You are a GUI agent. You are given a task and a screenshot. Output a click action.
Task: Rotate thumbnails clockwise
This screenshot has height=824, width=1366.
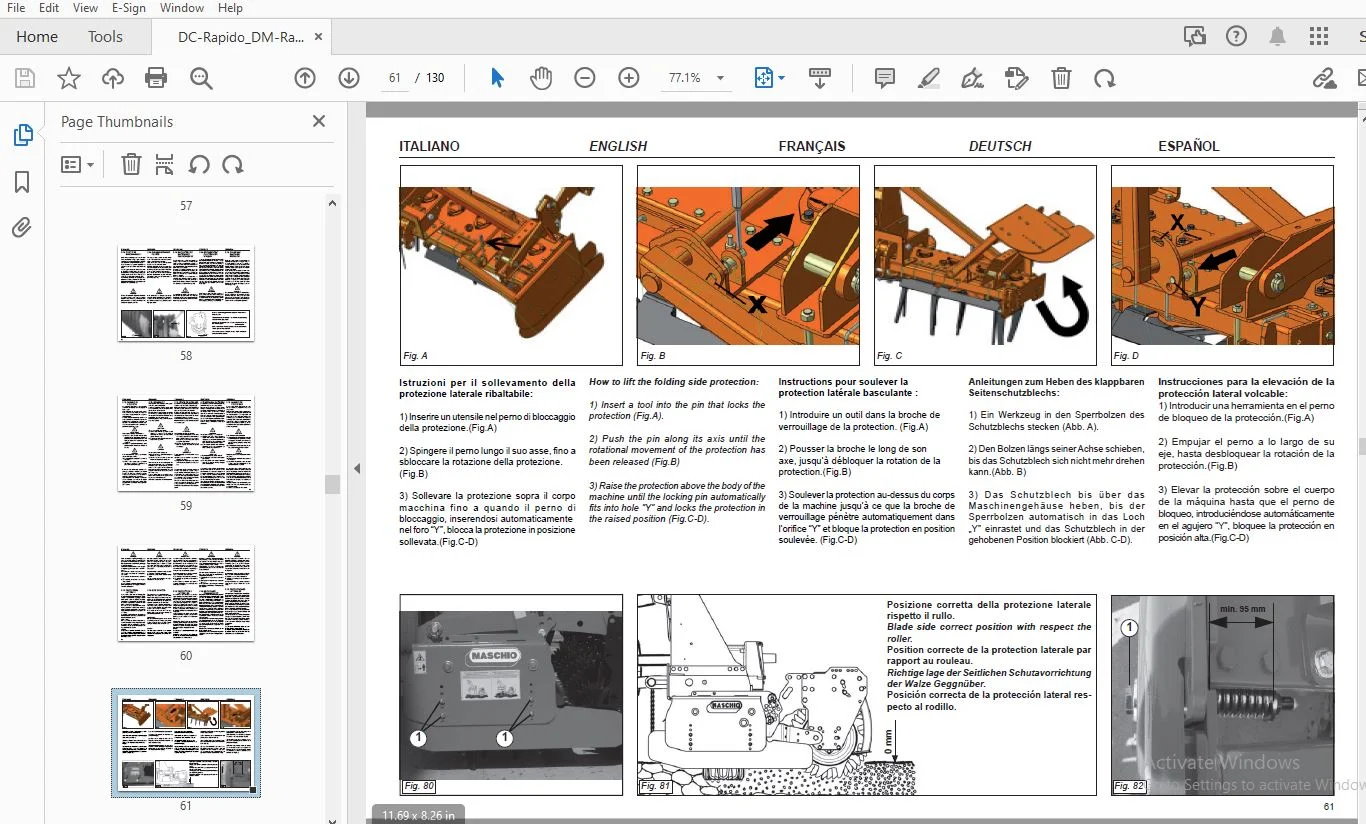[233, 164]
